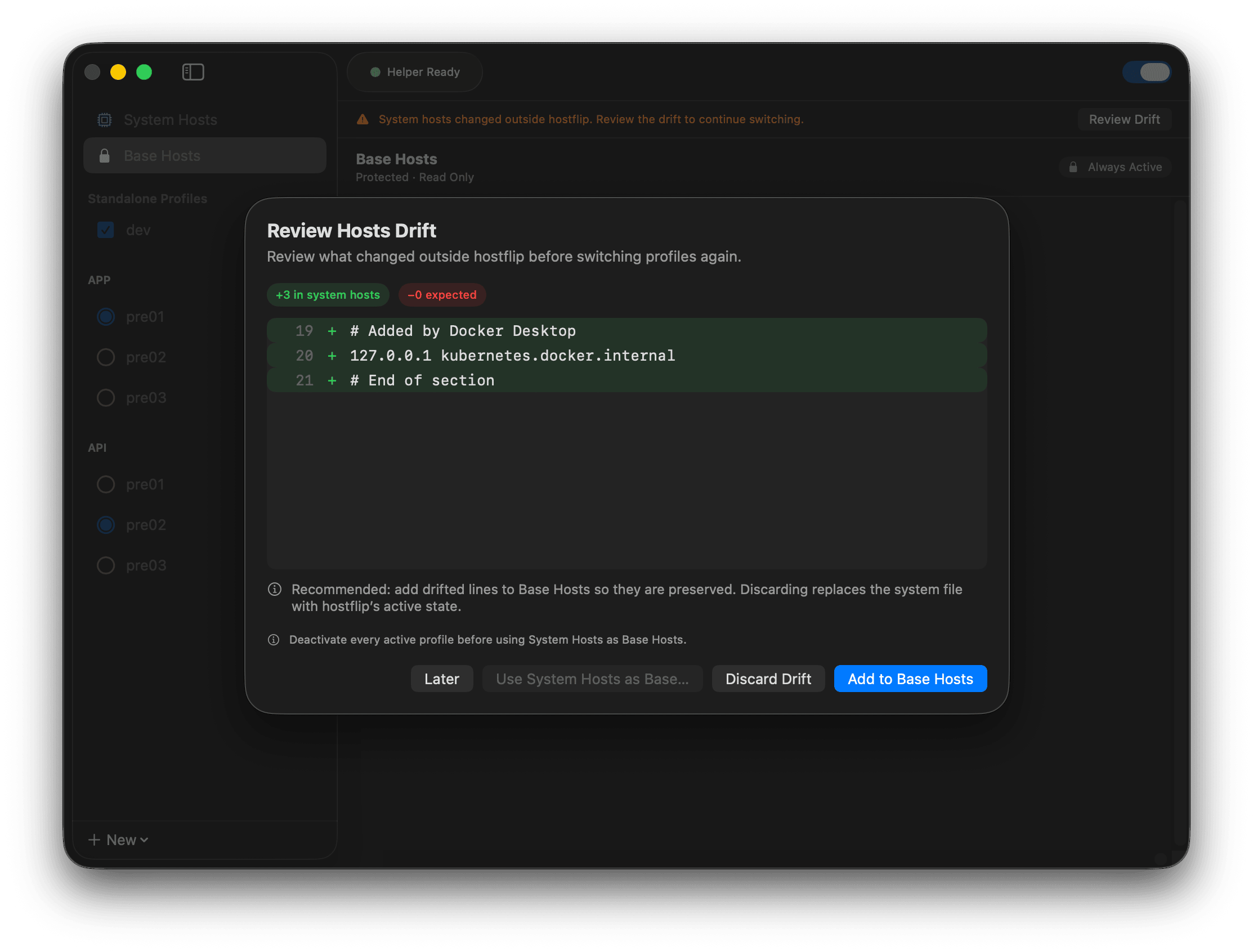Image resolution: width=1253 pixels, height=952 pixels.
Task: Click the Always Active badge
Action: pyautogui.click(x=1115, y=167)
